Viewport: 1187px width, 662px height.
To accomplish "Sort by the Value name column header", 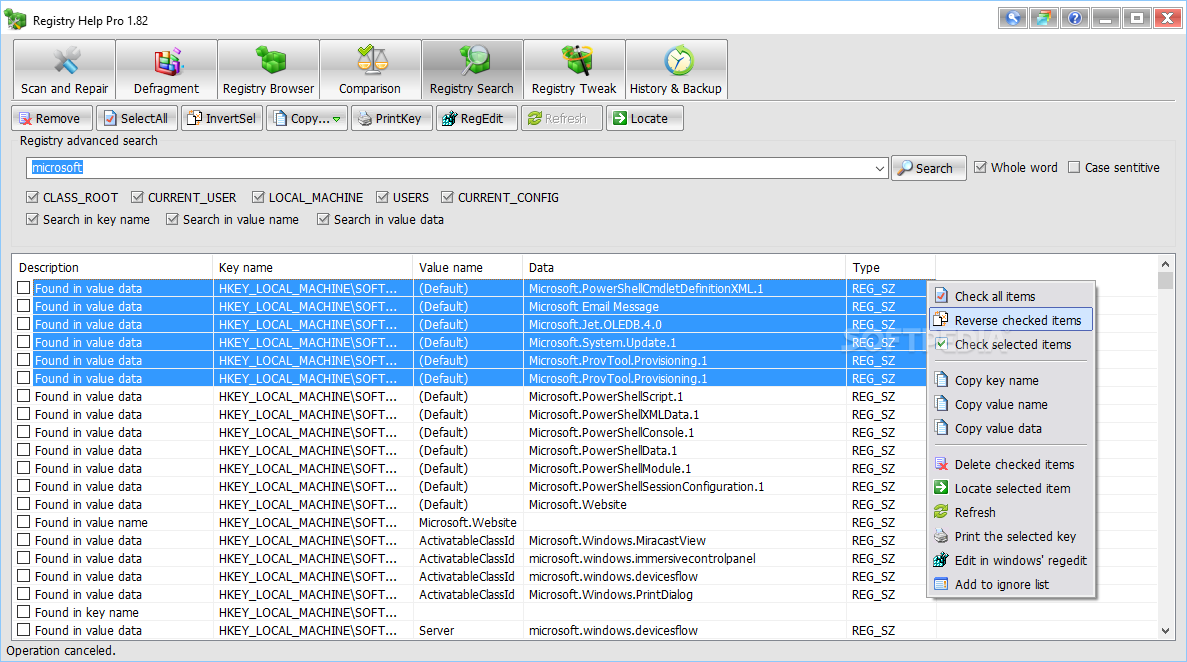I will click(468, 267).
